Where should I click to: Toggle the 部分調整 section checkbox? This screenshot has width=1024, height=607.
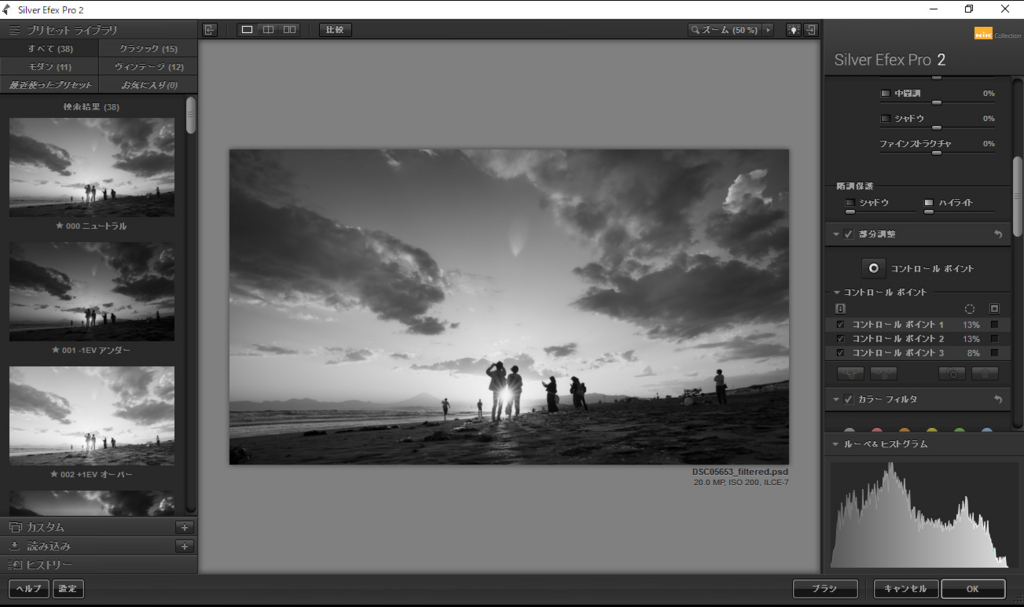tap(848, 234)
